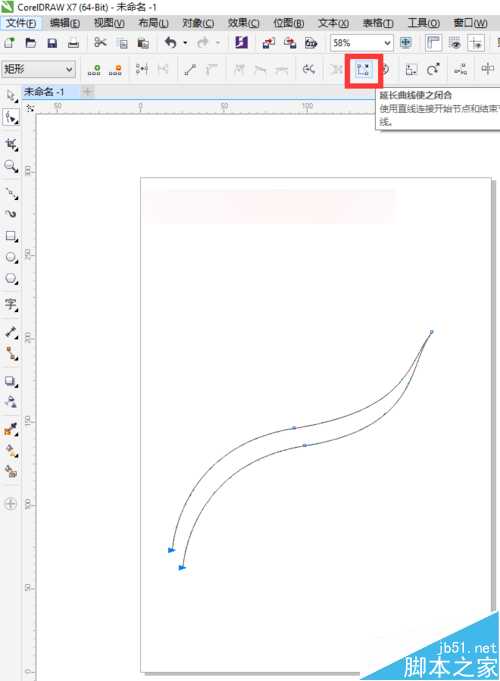This screenshot has height=681, width=500.
Task: Select the Ellipse tool
Action: (x=11, y=258)
